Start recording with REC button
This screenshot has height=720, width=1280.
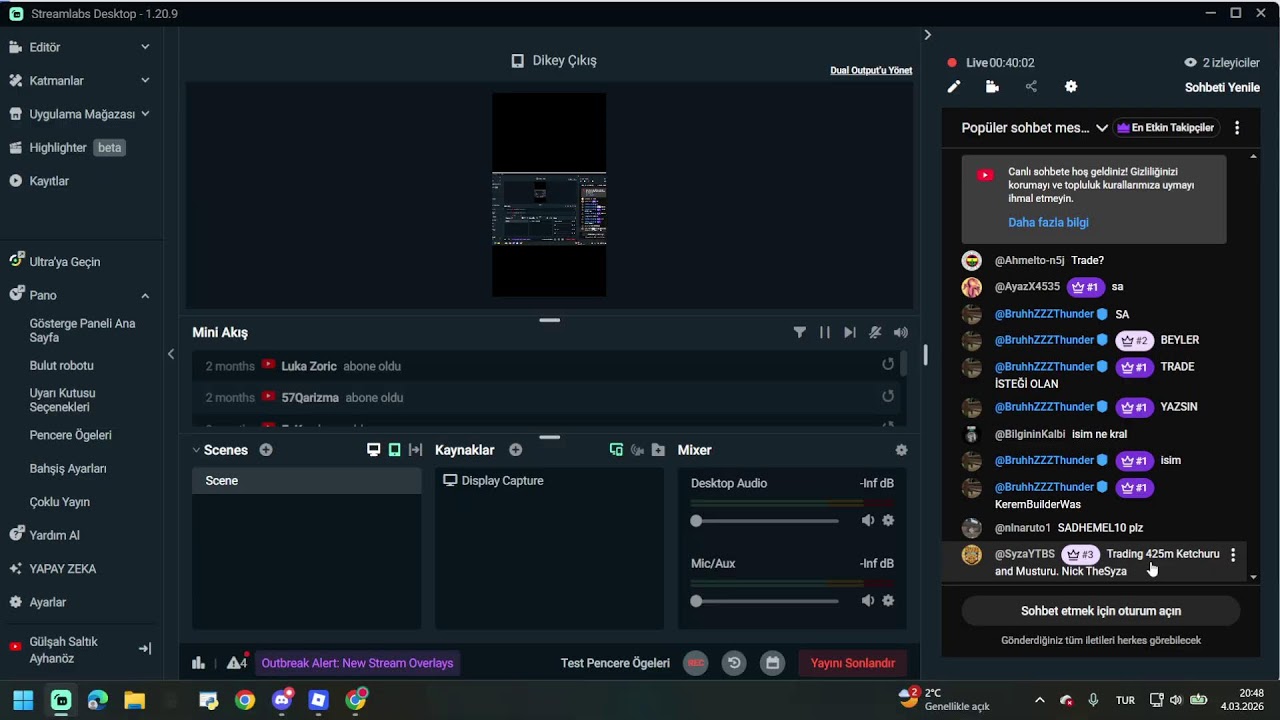696,663
